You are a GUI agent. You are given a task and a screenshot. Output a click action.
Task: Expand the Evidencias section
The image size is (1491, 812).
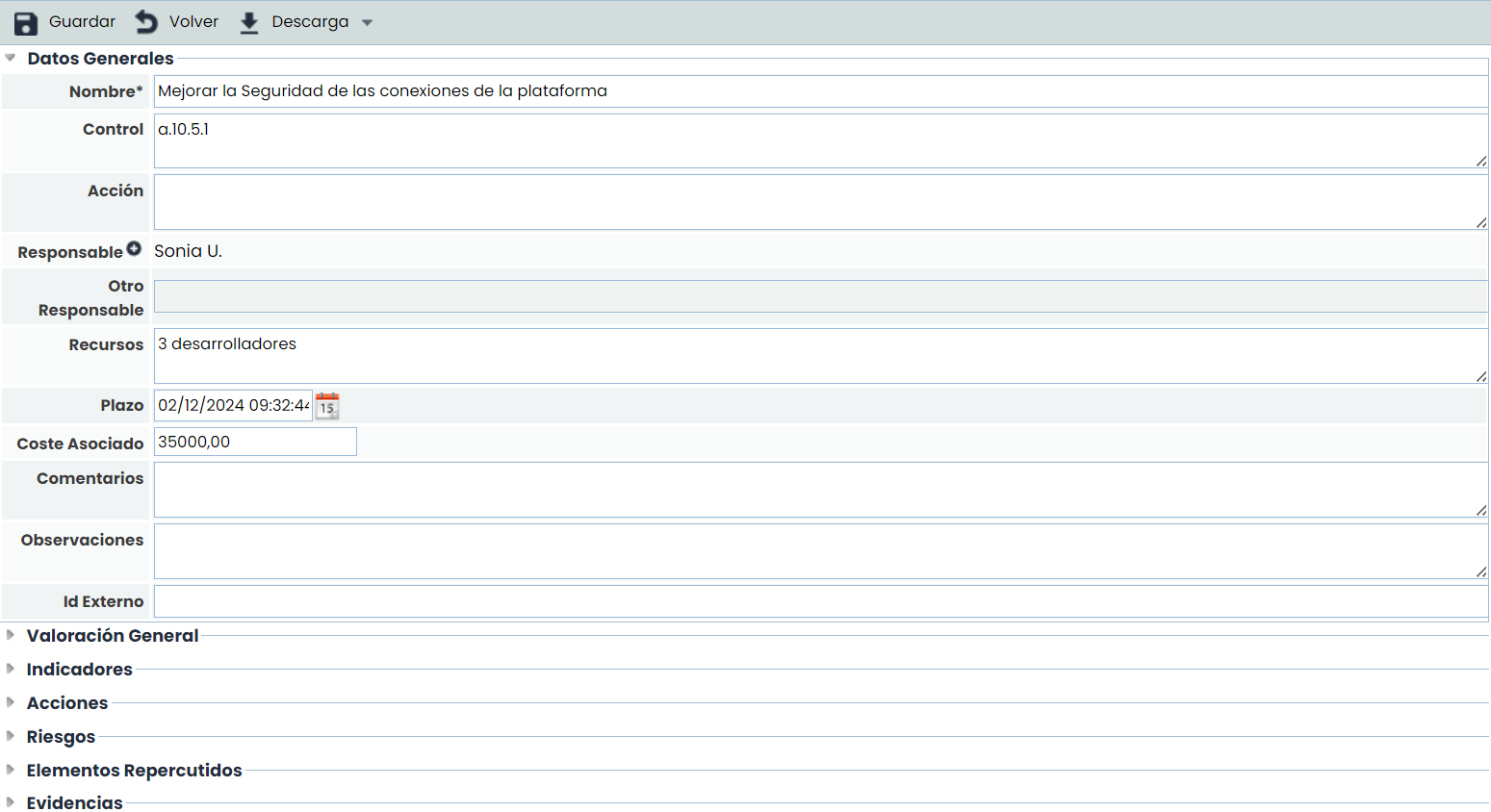click(x=11, y=802)
